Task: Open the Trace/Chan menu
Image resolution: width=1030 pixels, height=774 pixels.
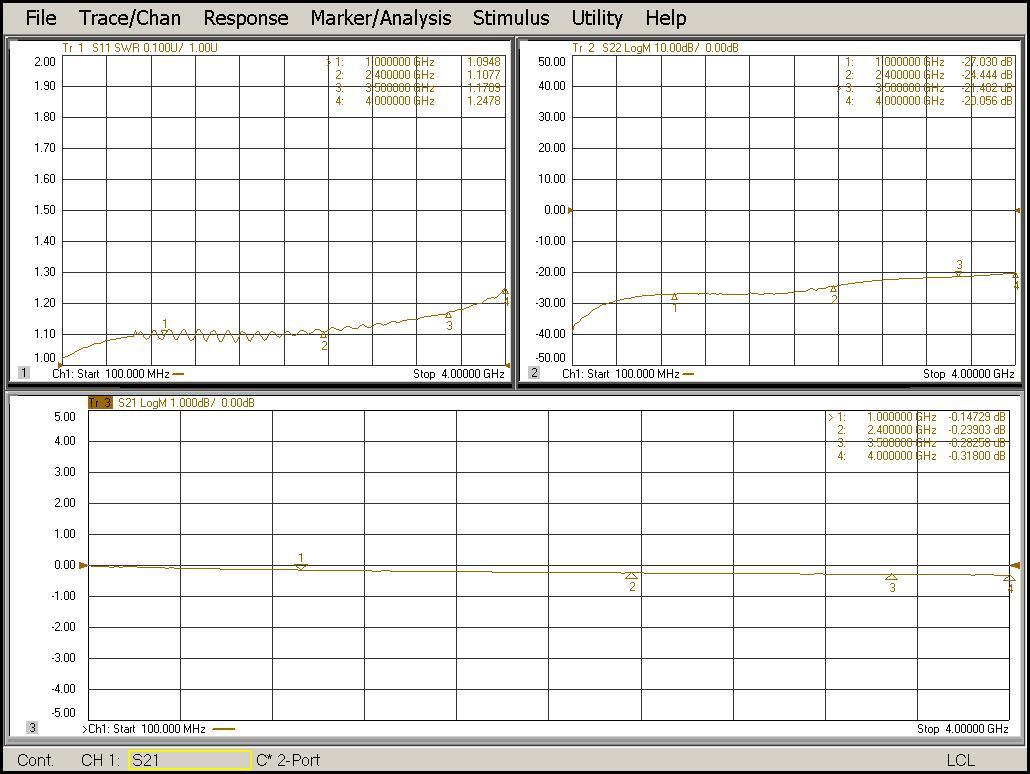Action: click(130, 18)
